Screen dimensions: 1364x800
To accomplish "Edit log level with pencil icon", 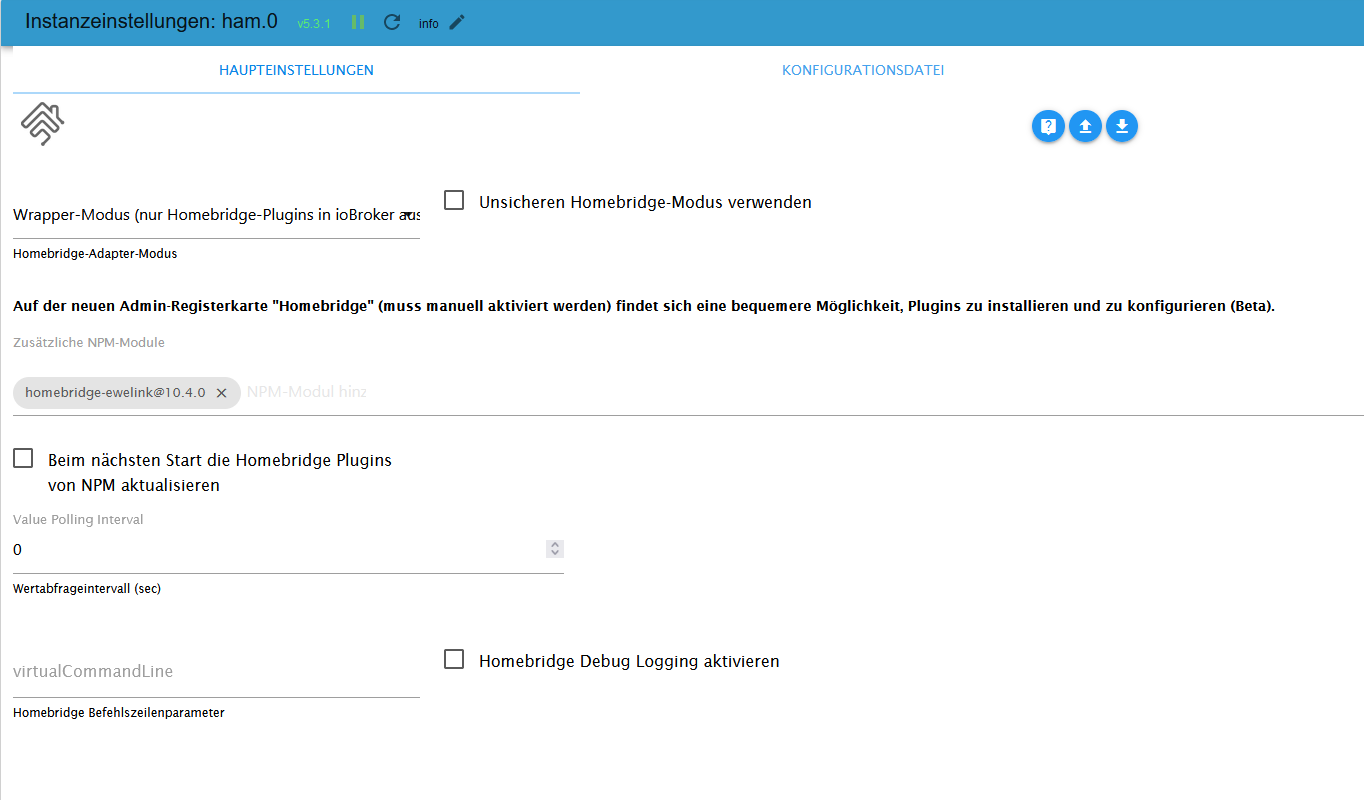I will (457, 22).
